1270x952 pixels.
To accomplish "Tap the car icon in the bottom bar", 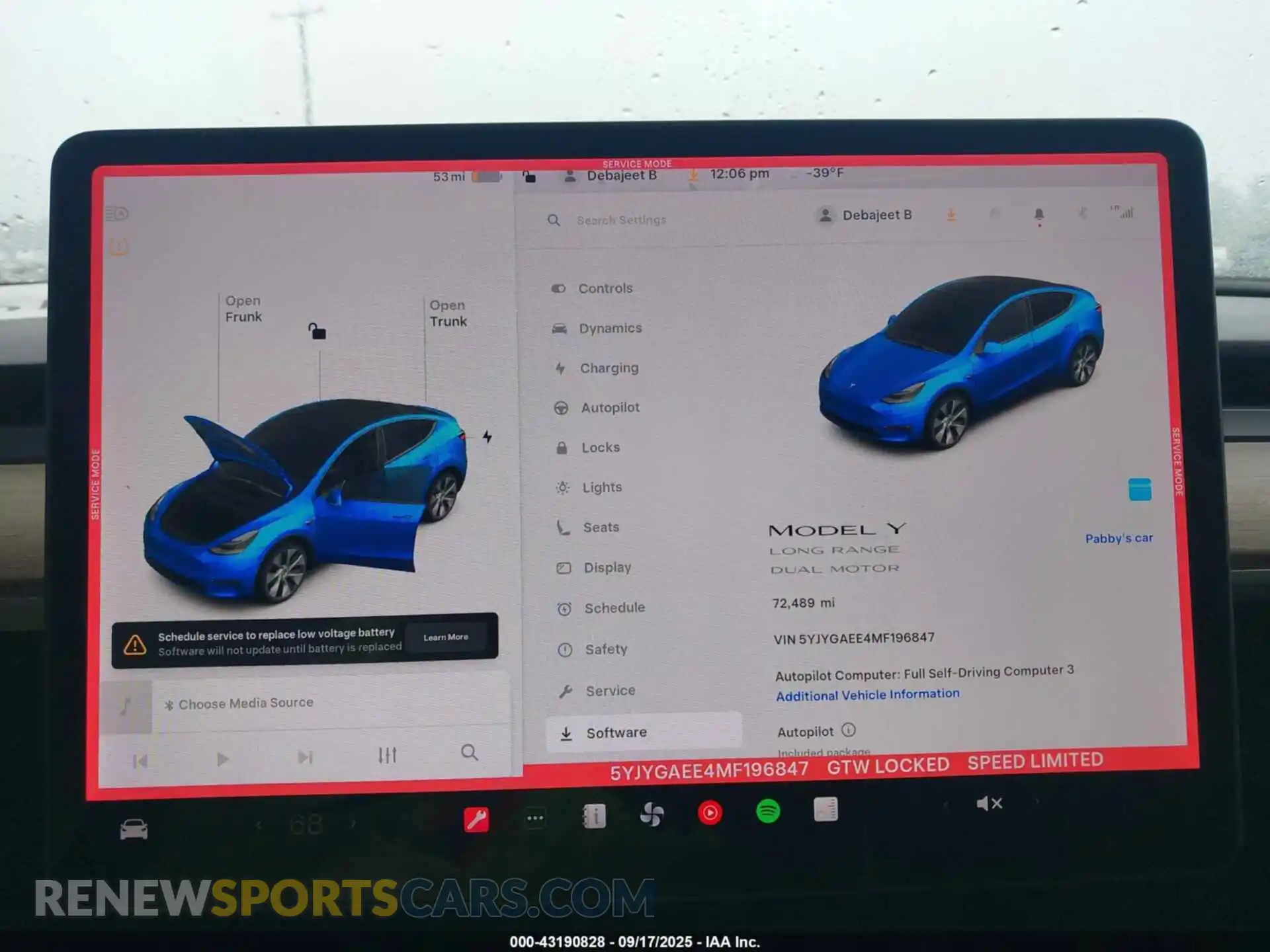I will tap(134, 829).
